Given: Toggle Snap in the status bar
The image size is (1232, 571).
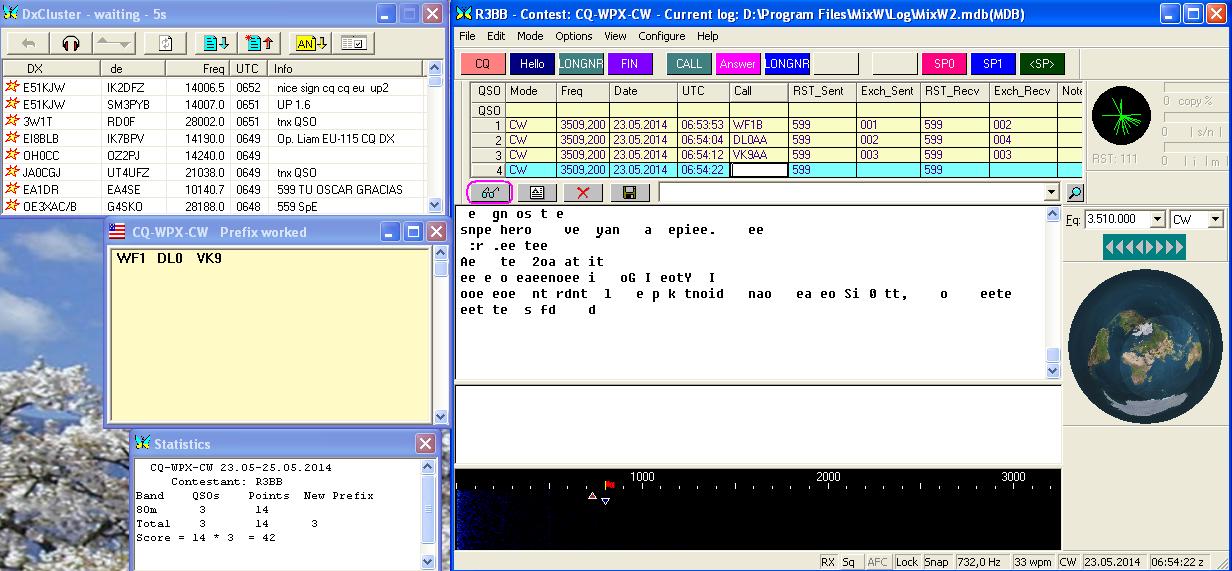Looking at the screenshot, I should tap(936, 562).
